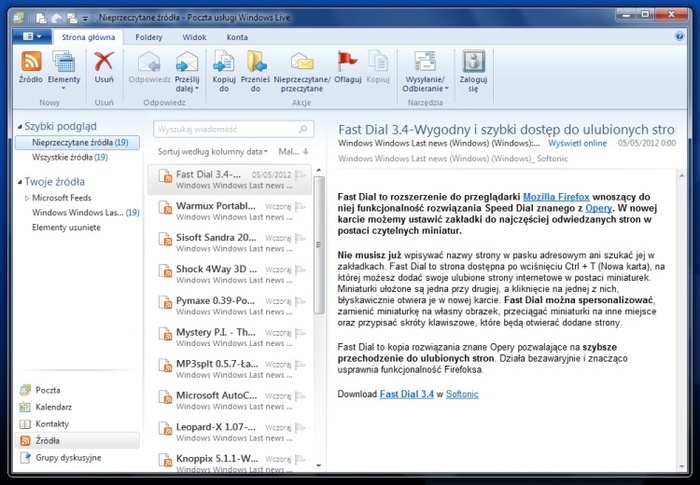Switch to Widok ribbon tab

(194, 37)
